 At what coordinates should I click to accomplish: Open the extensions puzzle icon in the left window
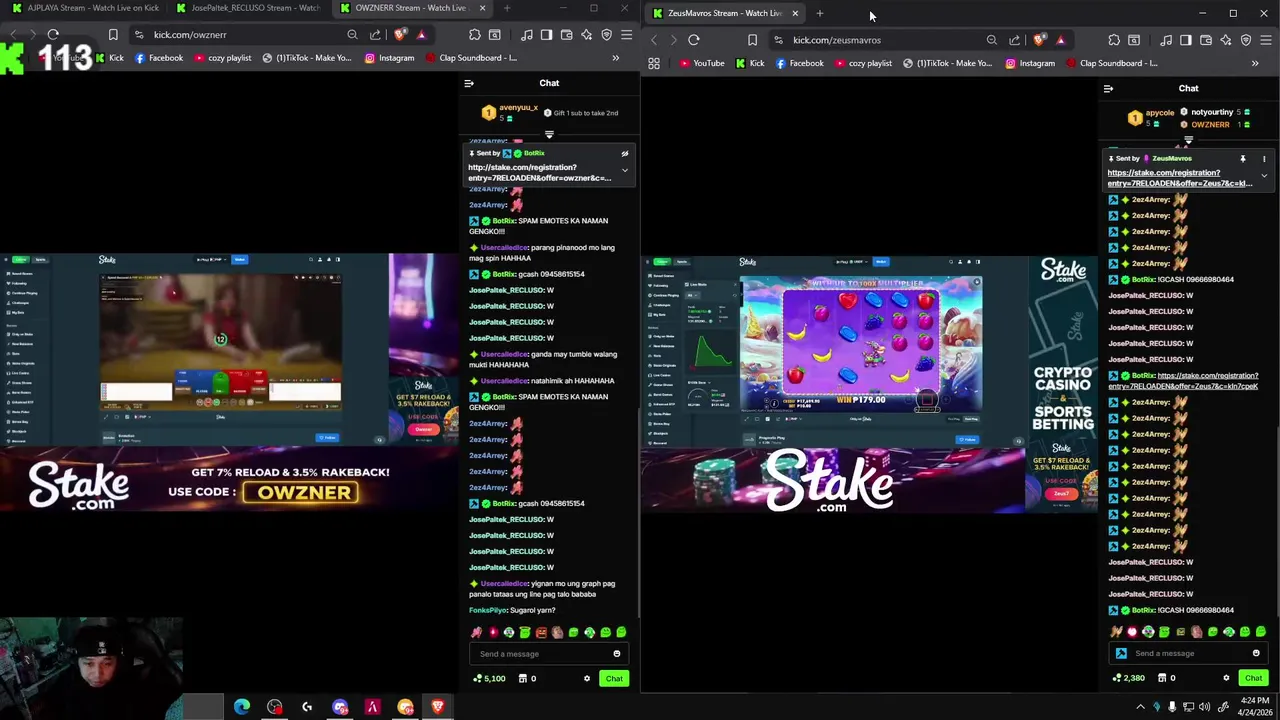click(475, 34)
